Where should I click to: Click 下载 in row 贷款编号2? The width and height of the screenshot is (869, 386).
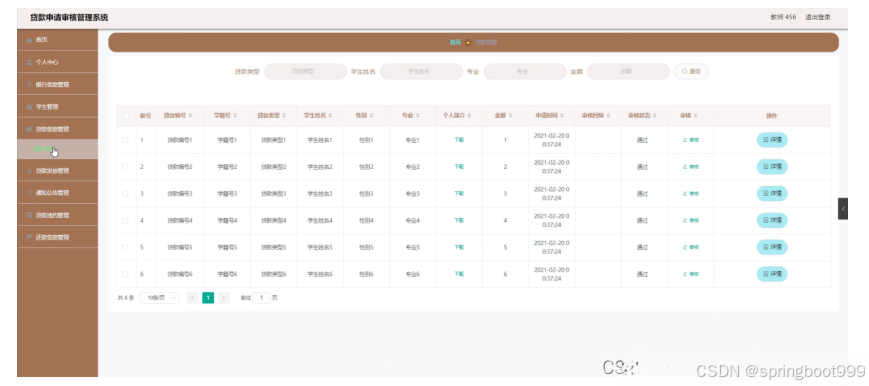459,167
